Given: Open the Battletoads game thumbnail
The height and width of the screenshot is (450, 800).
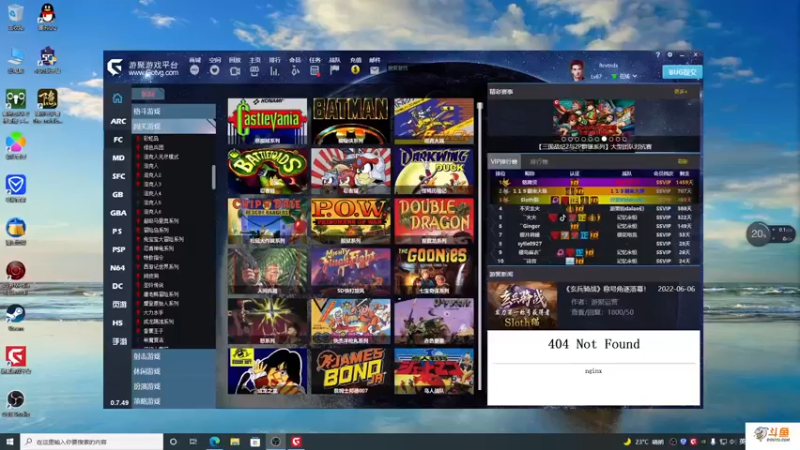Looking at the screenshot, I should click(x=267, y=171).
